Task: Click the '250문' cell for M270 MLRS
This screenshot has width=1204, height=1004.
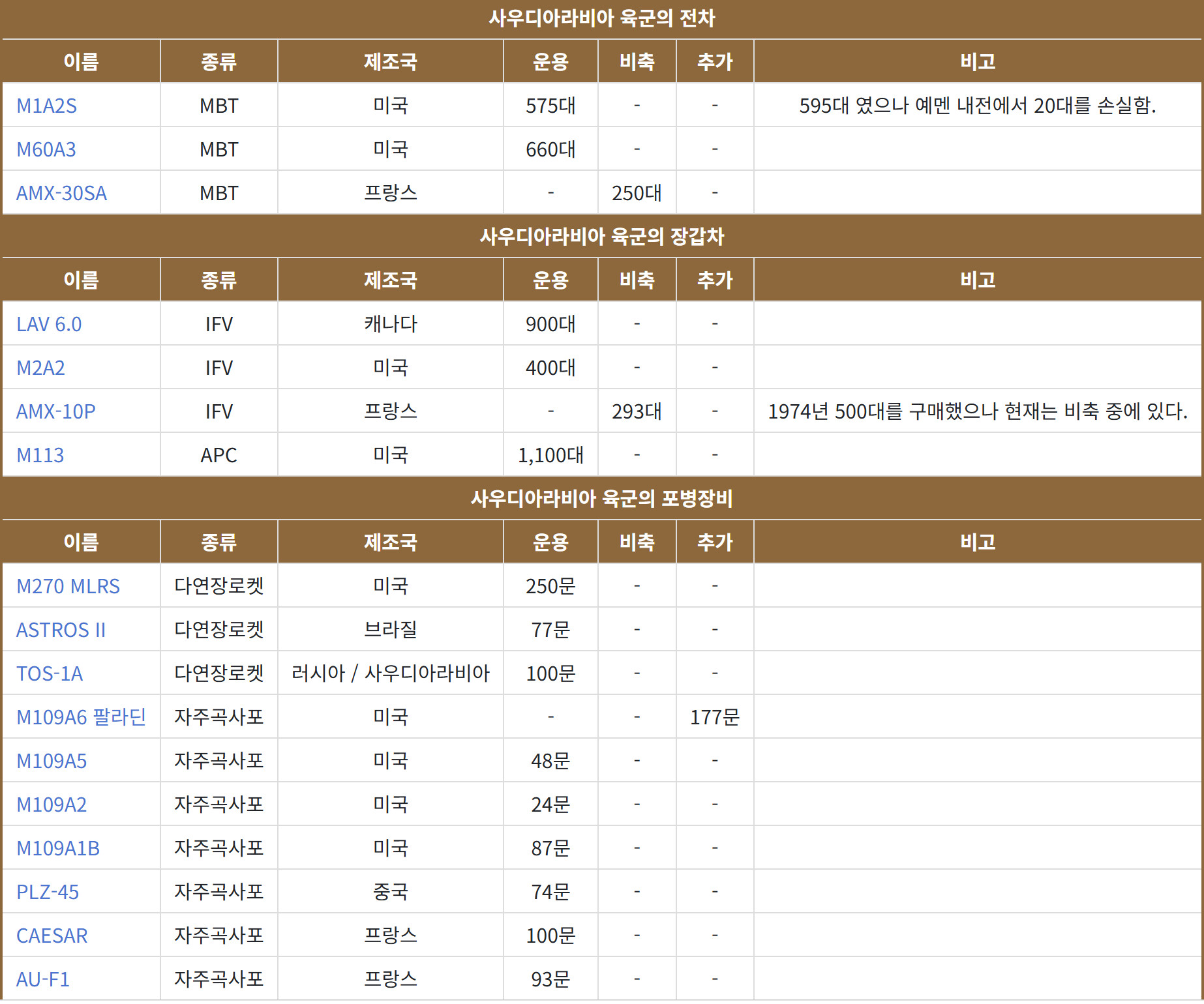Action: pyautogui.click(x=550, y=586)
